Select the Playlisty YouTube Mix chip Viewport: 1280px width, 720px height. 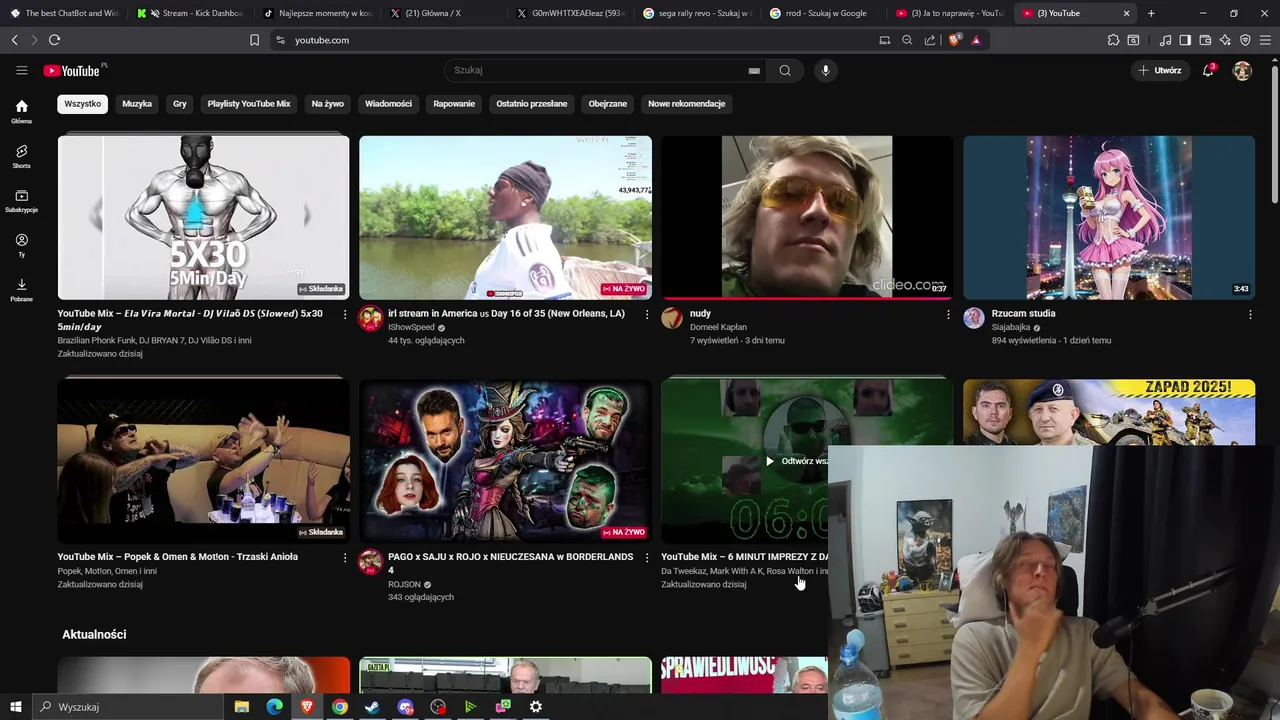[x=249, y=104]
